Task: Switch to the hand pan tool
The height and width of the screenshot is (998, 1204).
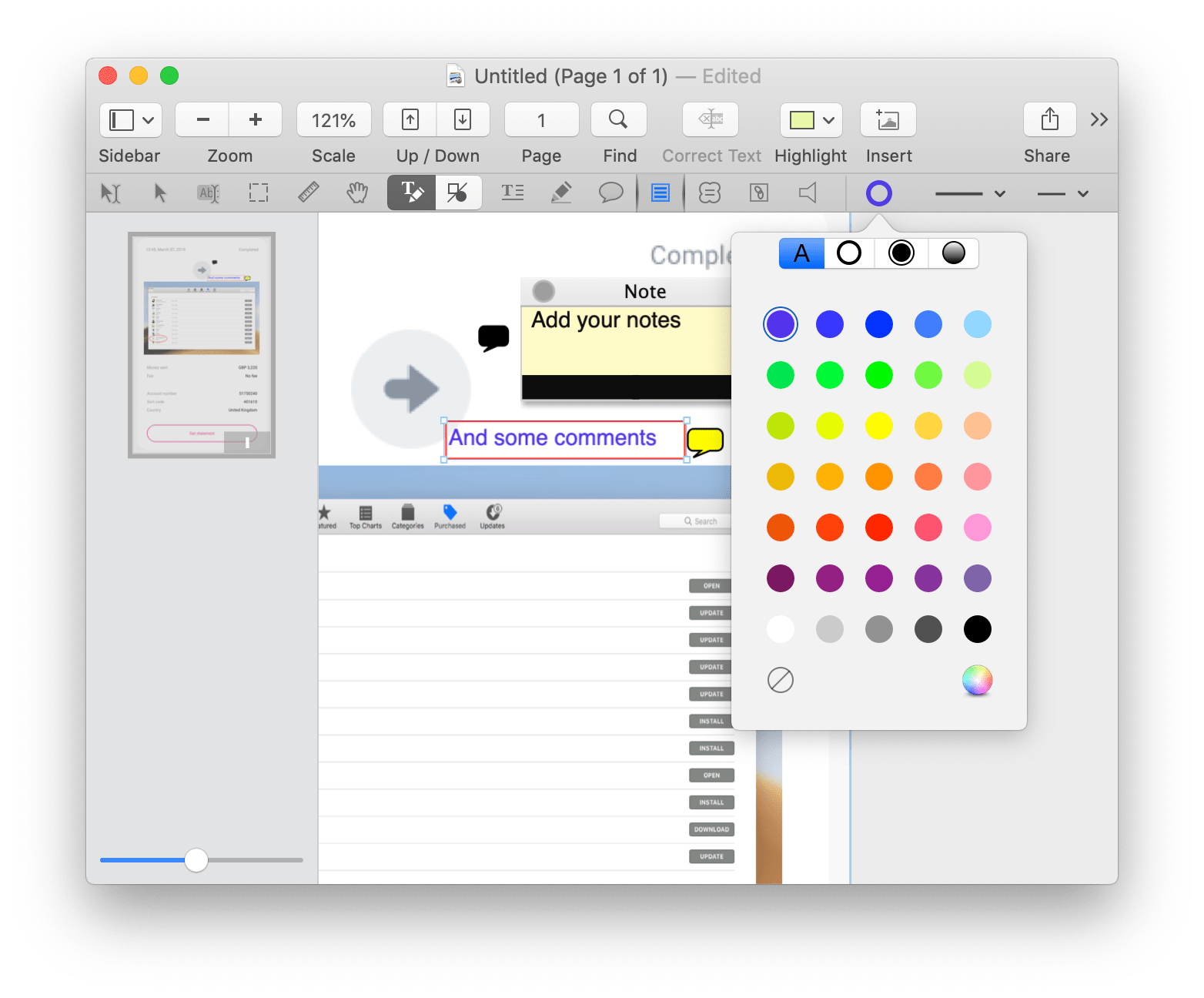Action: tap(357, 193)
